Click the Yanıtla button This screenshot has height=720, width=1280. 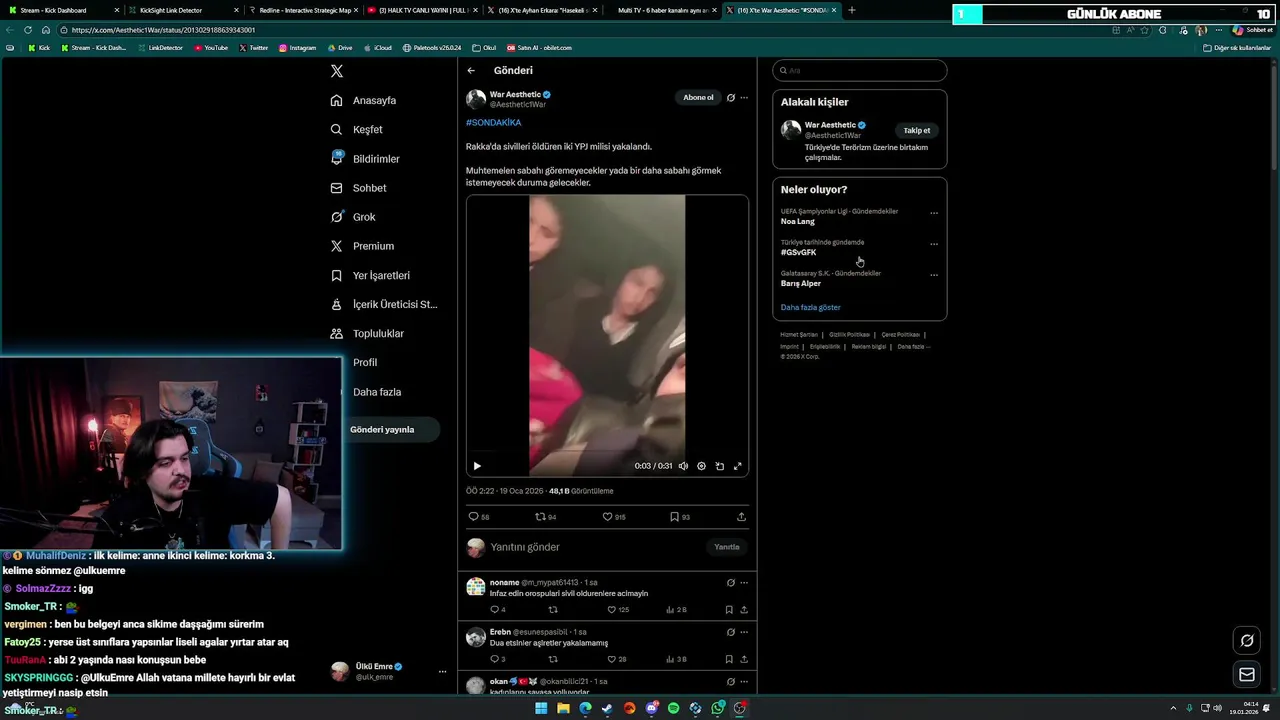point(727,547)
